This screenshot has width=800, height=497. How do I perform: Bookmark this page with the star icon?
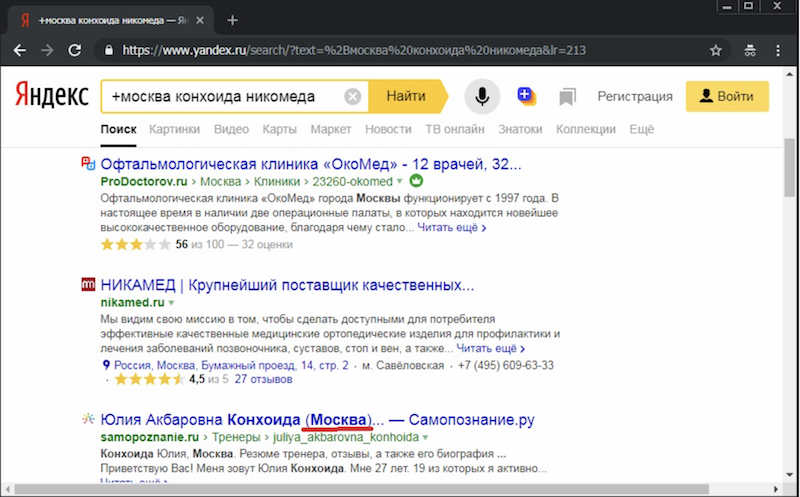[x=716, y=50]
